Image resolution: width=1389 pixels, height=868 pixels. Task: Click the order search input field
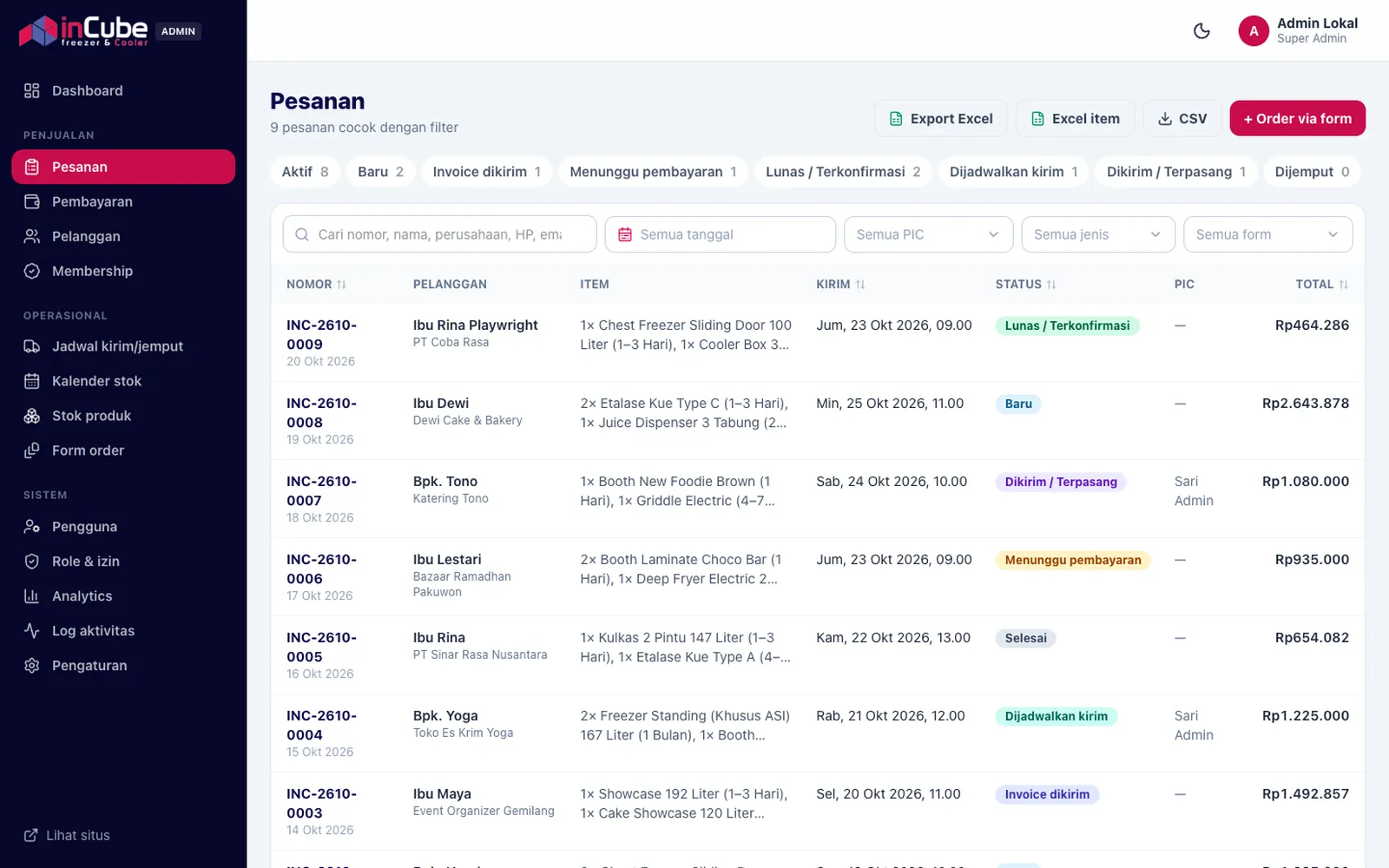(439, 234)
